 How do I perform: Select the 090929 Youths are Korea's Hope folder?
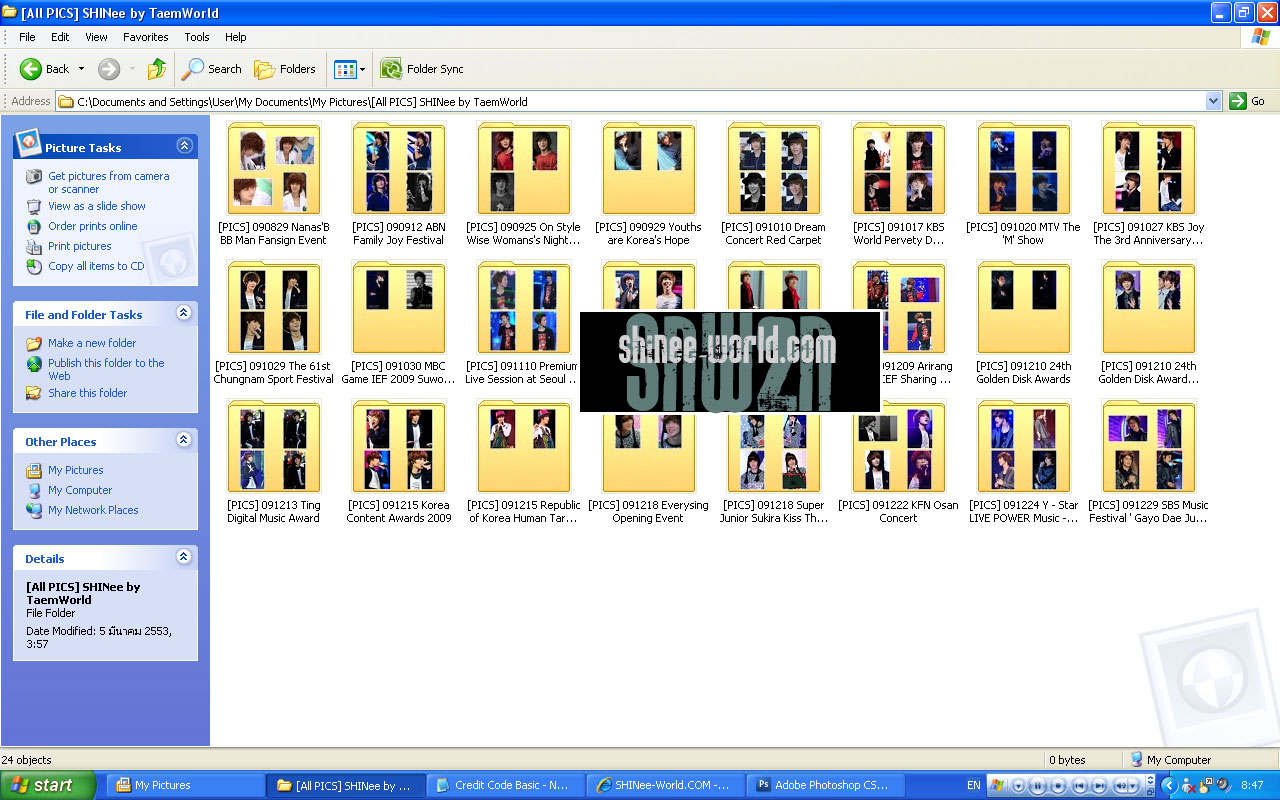click(648, 185)
